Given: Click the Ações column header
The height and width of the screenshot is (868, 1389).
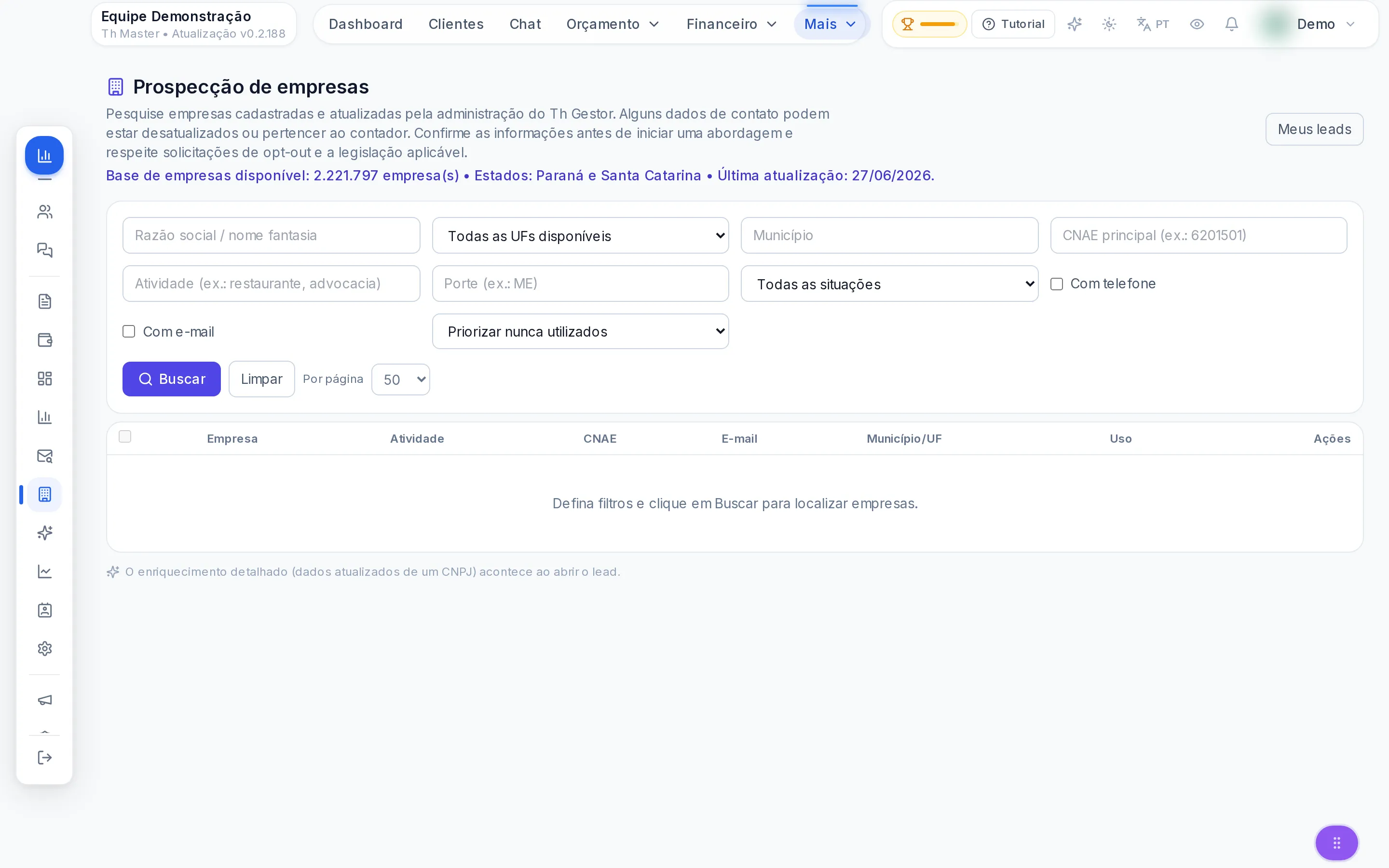Looking at the screenshot, I should [x=1332, y=439].
